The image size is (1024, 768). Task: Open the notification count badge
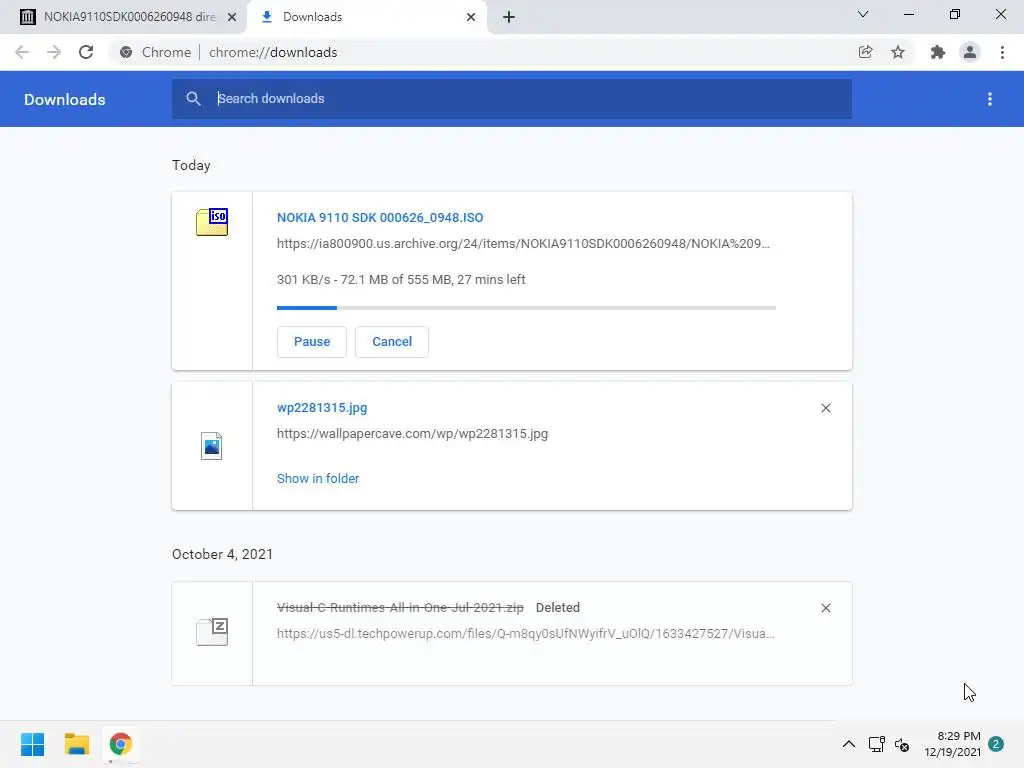tap(996, 744)
